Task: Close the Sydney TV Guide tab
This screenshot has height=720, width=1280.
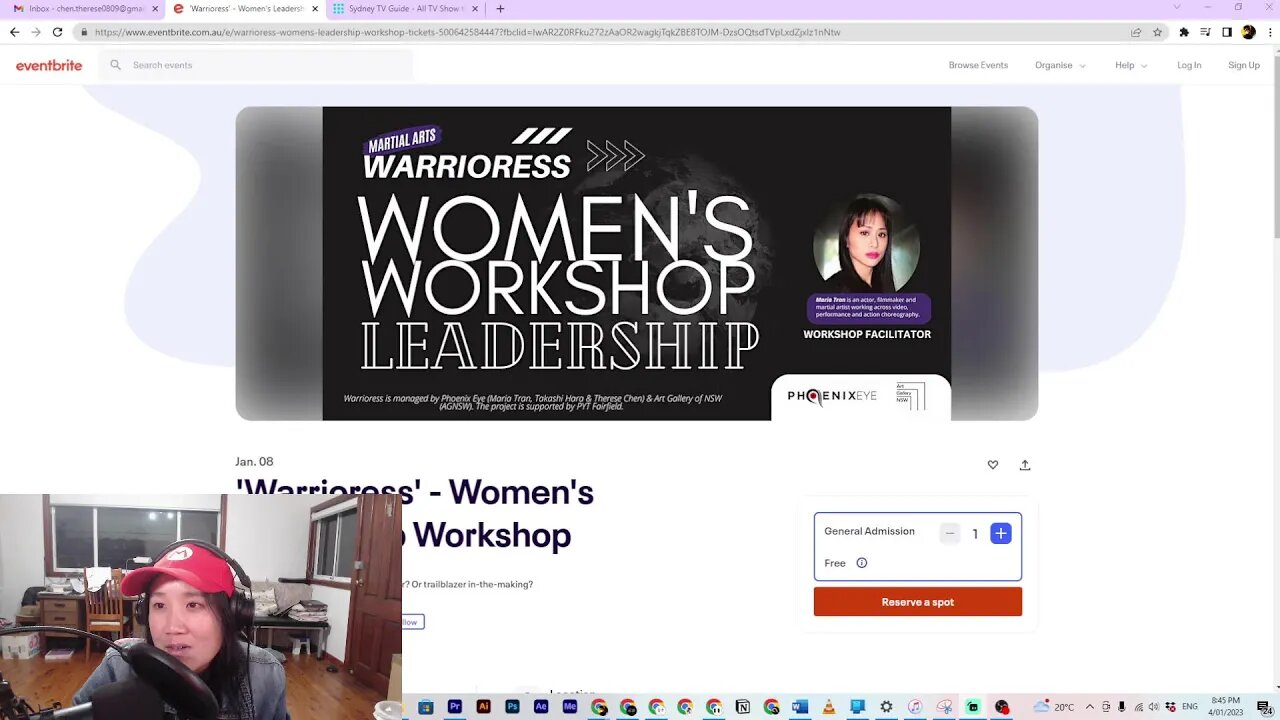Action: click(x=475, y=8)
